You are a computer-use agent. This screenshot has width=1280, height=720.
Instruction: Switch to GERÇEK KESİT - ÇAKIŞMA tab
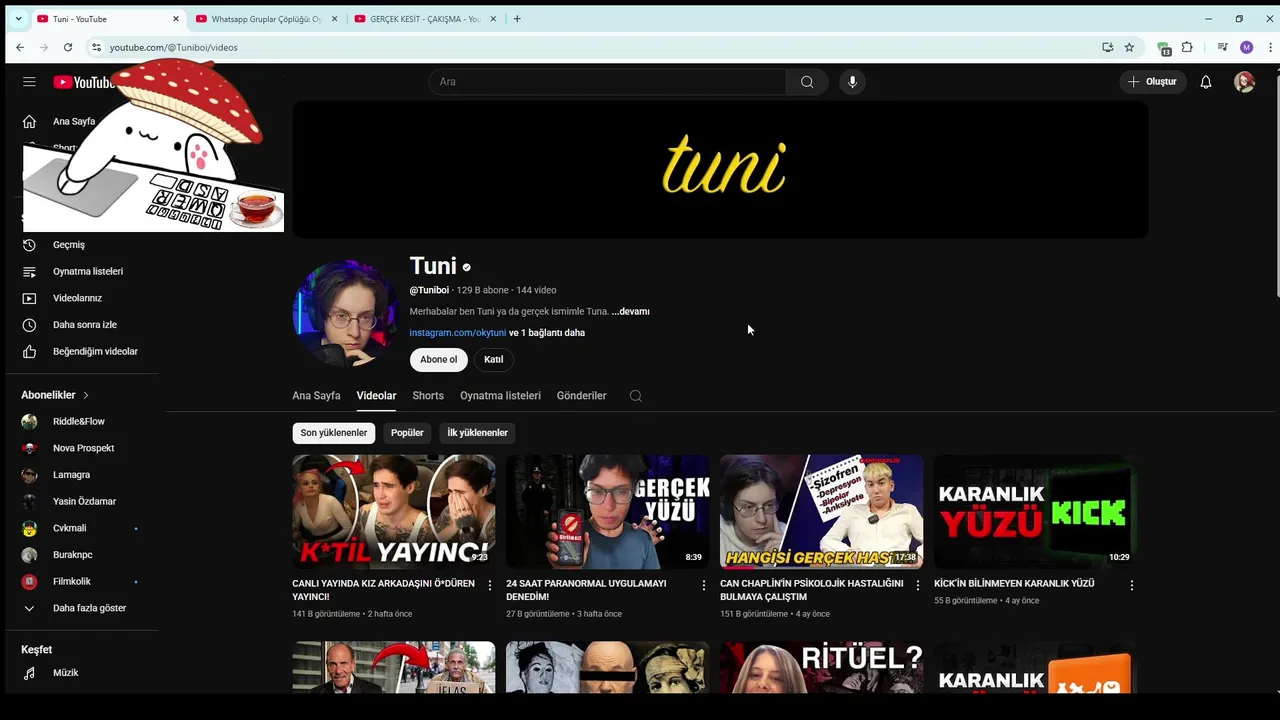(x=425, y=19)
